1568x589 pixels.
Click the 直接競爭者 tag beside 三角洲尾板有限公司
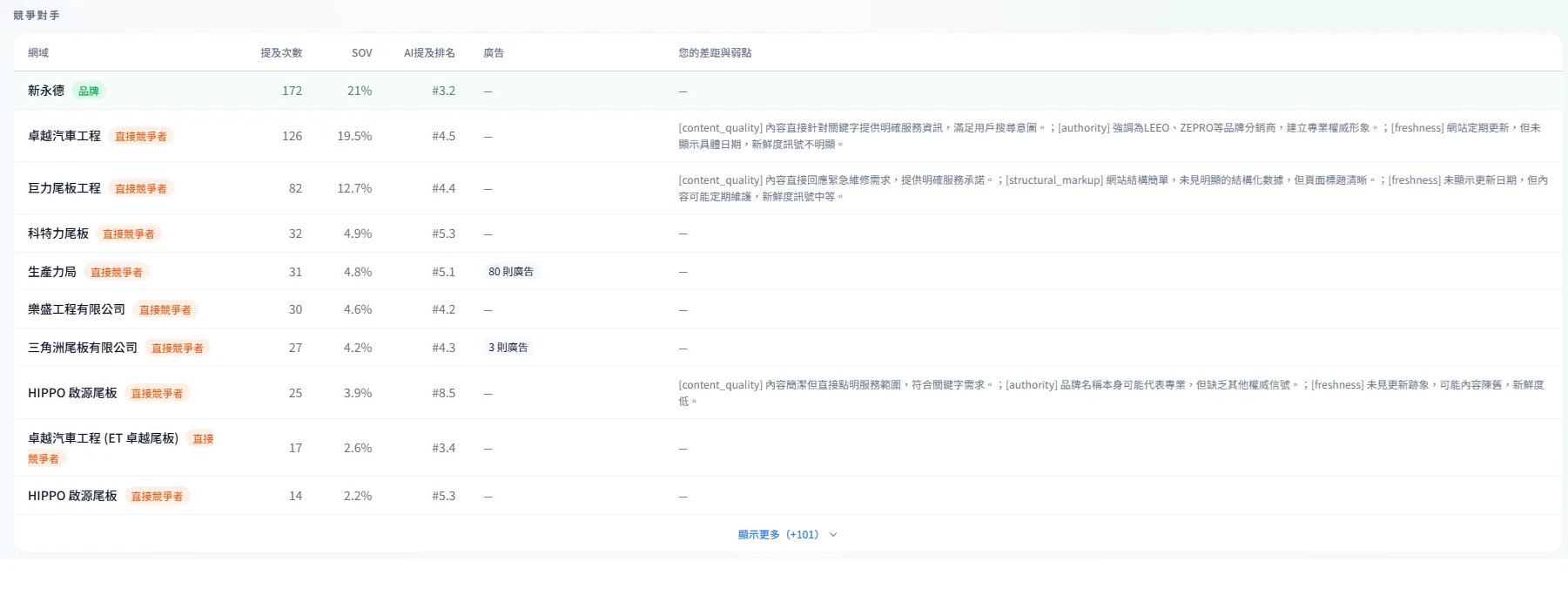pyautogui.click(x=178, y=348)
